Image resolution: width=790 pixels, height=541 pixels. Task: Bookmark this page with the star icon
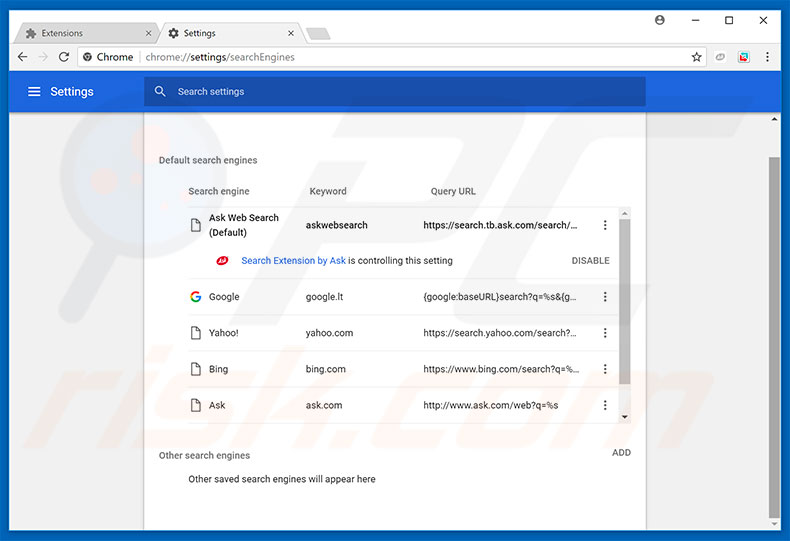pos(696,57)
